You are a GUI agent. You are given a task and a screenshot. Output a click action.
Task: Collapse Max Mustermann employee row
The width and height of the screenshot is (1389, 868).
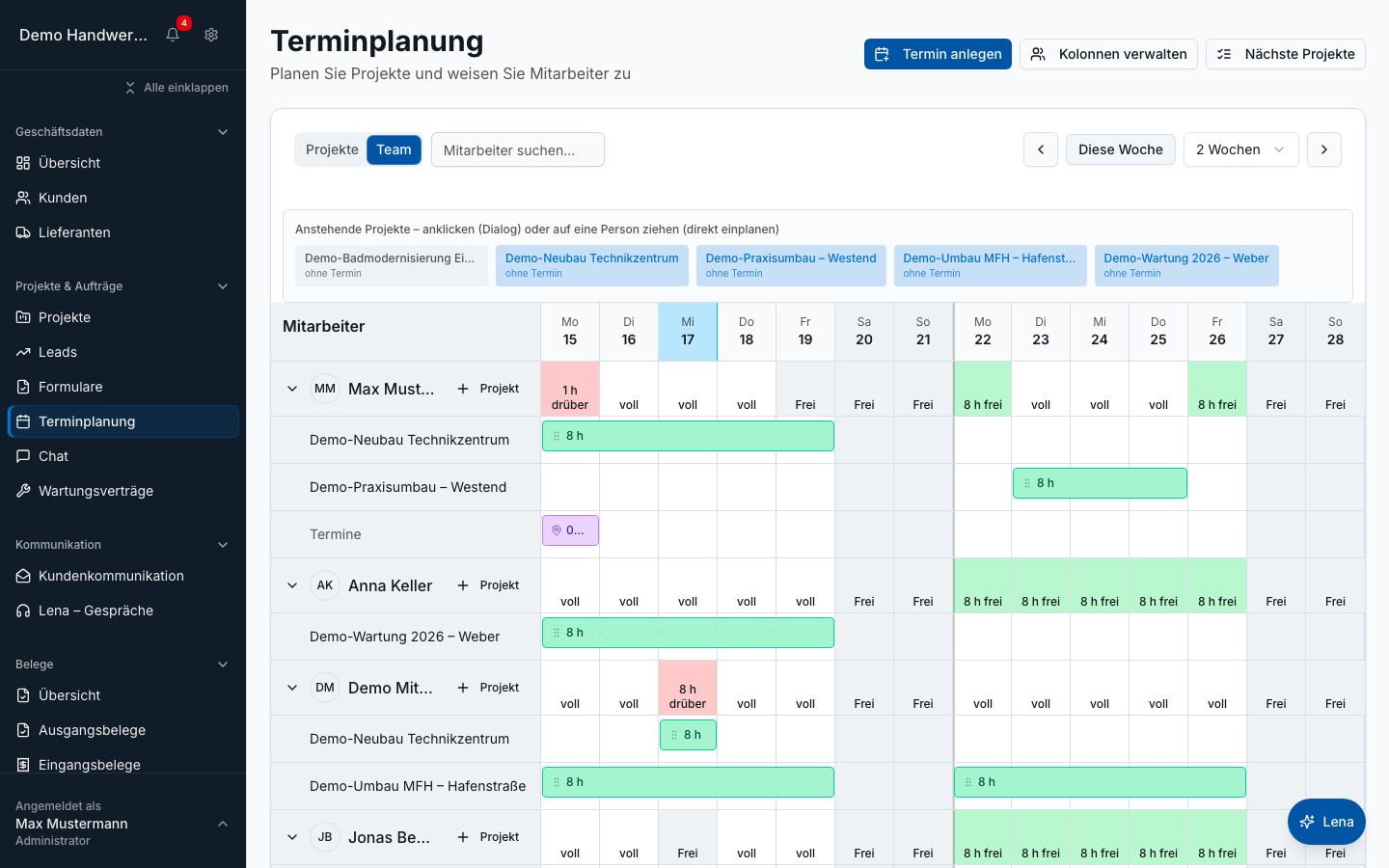[x=292, y=389]
